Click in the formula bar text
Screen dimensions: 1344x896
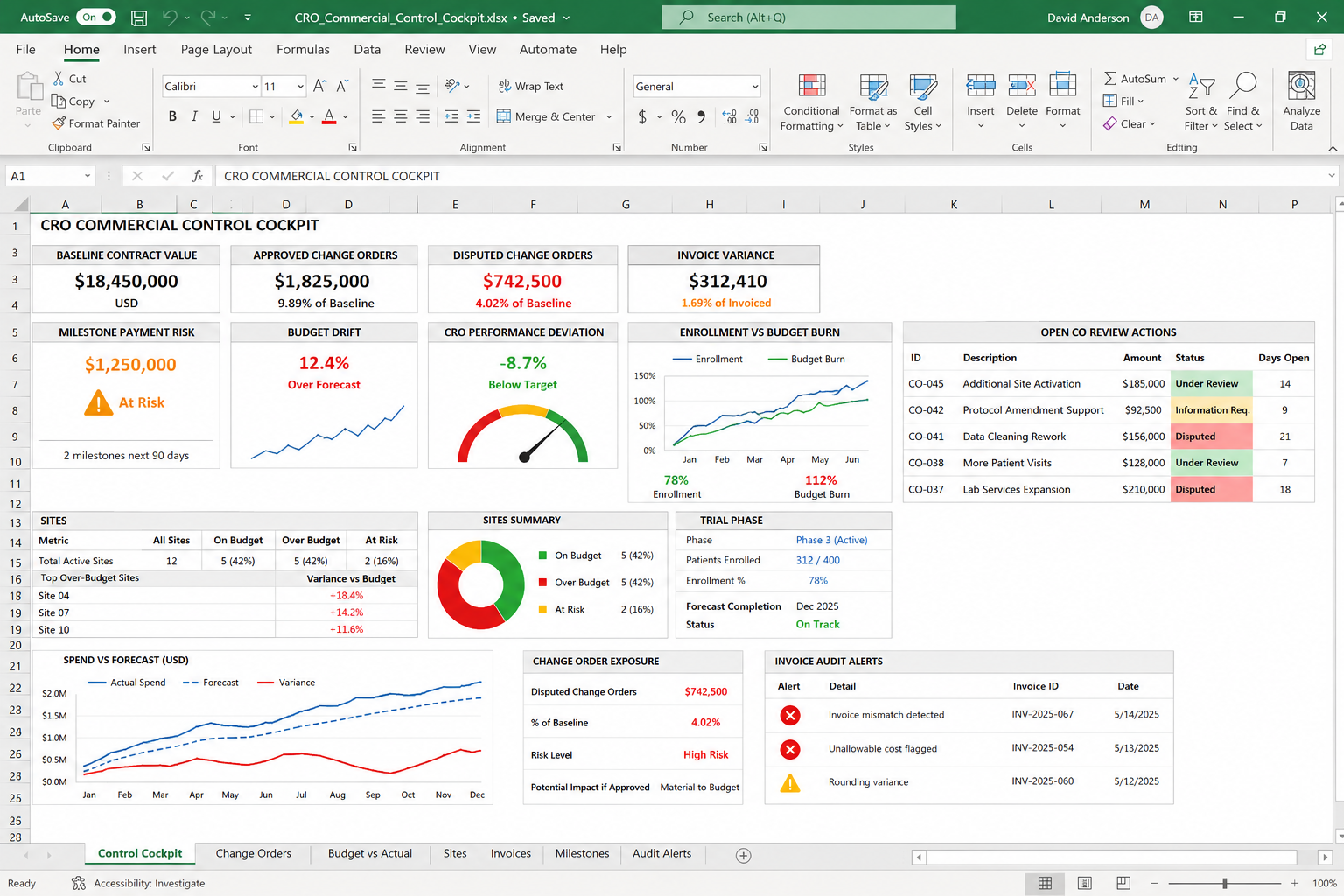point(332,176)
